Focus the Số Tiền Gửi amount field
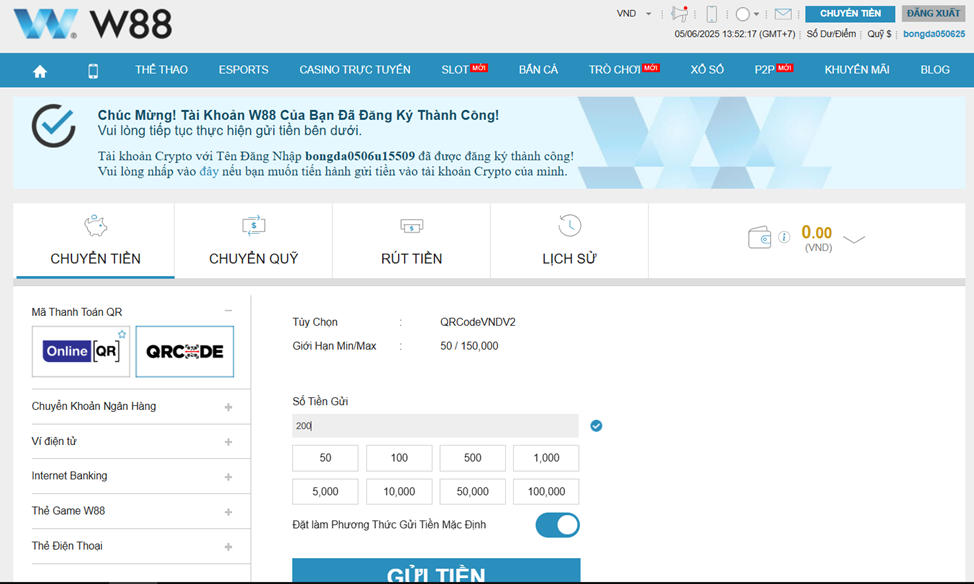Viewport: 974px width, 584px height. click(x=435, y=426)
